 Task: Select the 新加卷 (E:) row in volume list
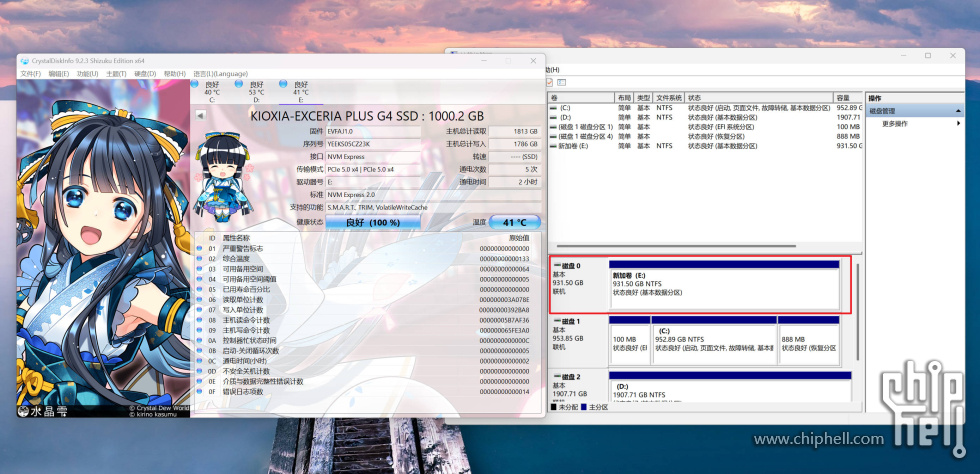point(706,146)
